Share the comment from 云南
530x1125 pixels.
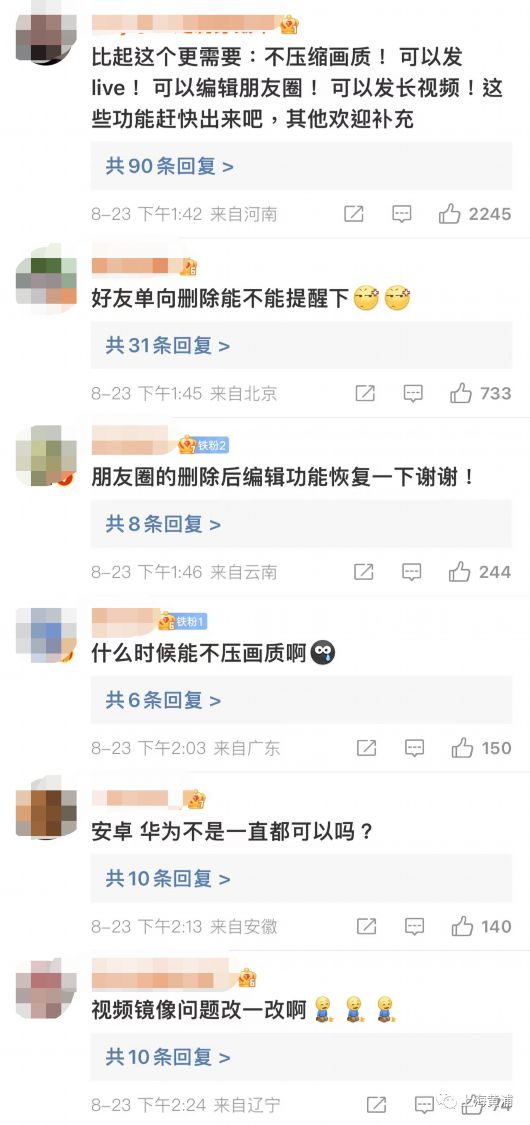tap(364, 571)
